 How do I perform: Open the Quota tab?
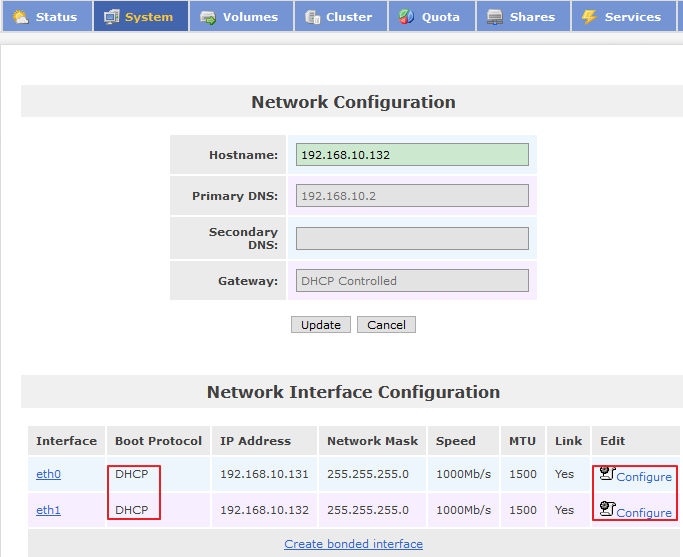432,16
